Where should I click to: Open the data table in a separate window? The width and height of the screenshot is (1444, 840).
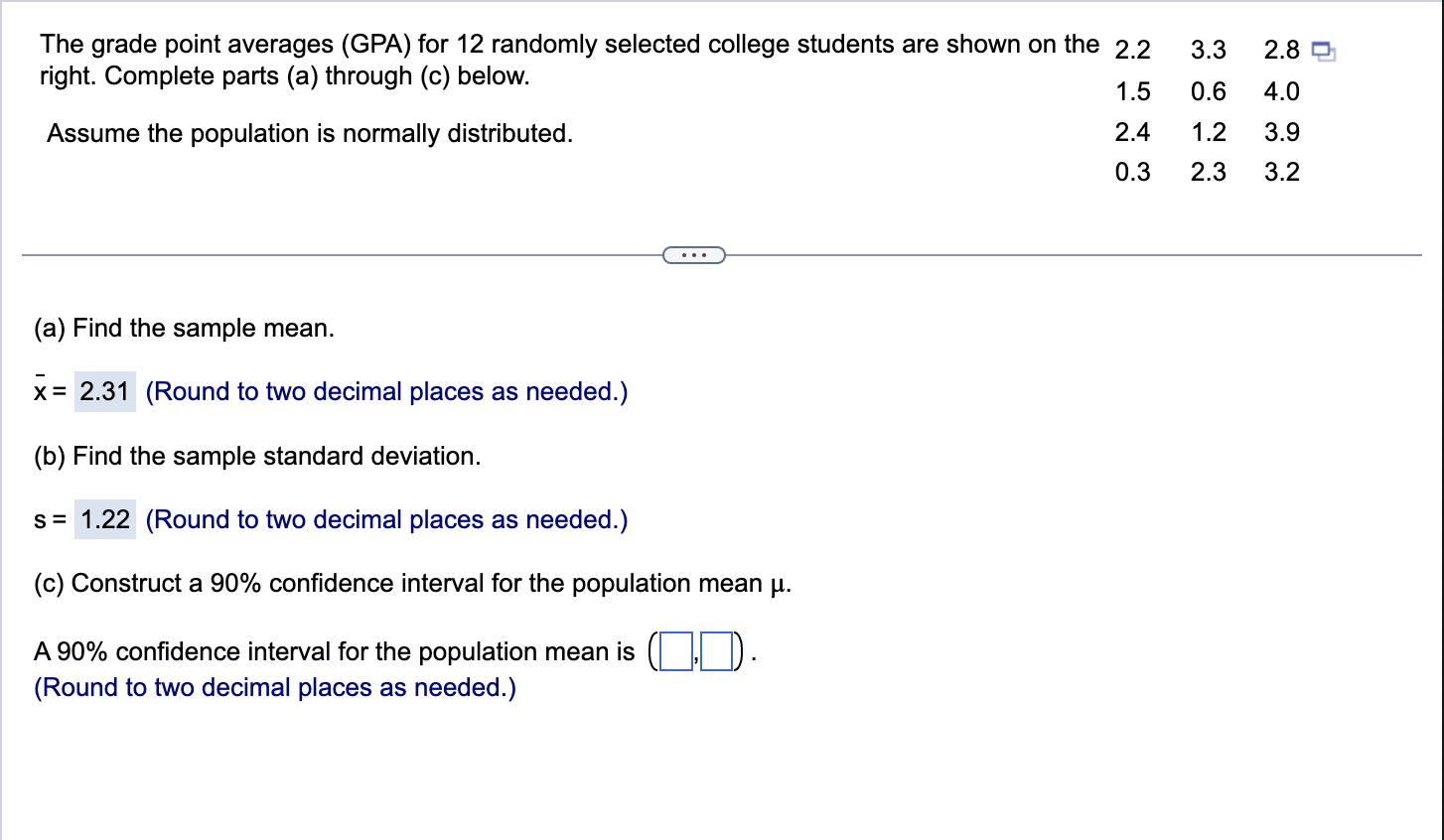(1325, 48)
